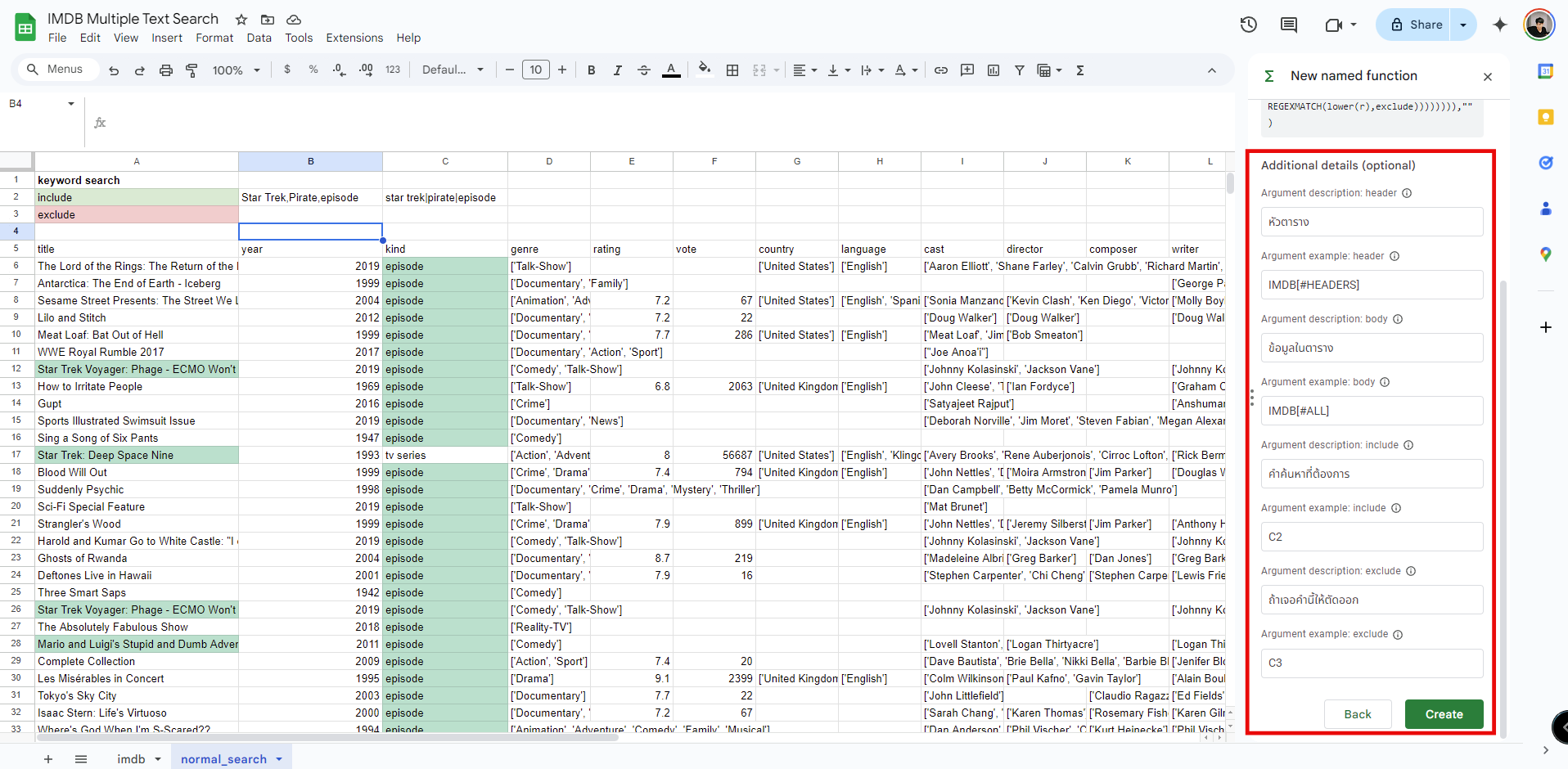Open version history
The width and height of the screenshot is (1568, 769).
[x=1249, y=25]
